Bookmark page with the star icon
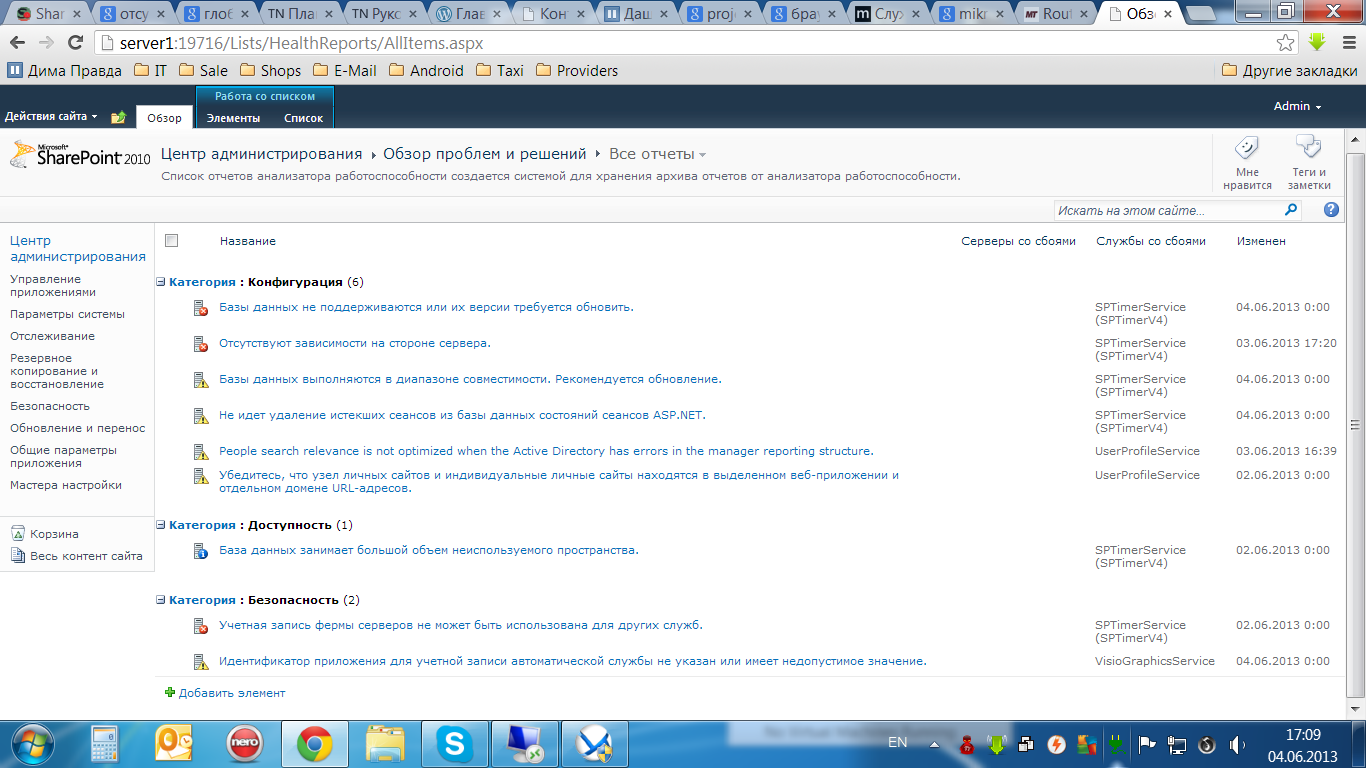Viewport: 1366px width, 768px height. pos(1286,43)
